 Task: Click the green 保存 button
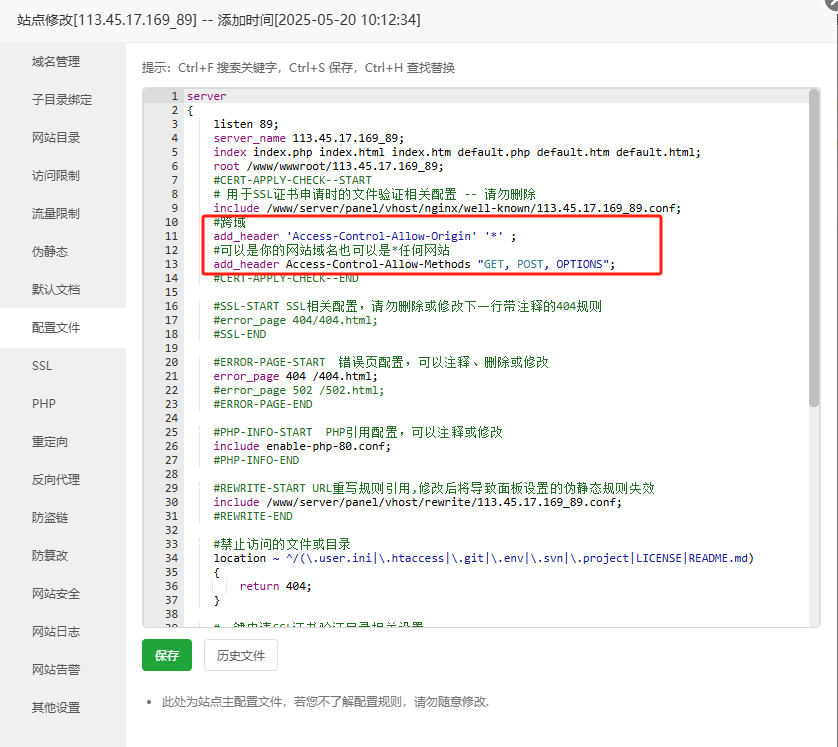(166, 655)
